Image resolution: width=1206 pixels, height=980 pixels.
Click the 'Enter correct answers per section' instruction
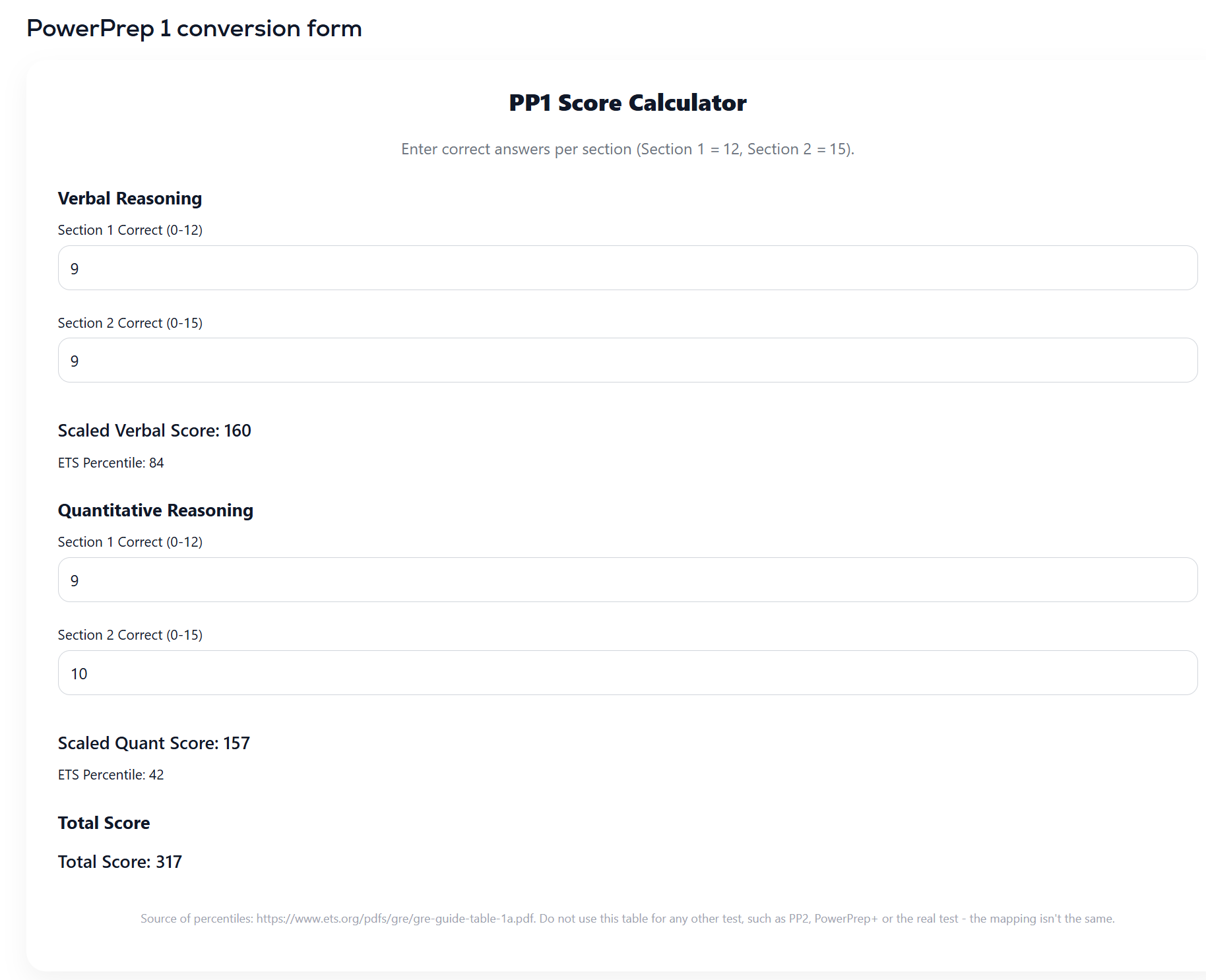point(627,149)
